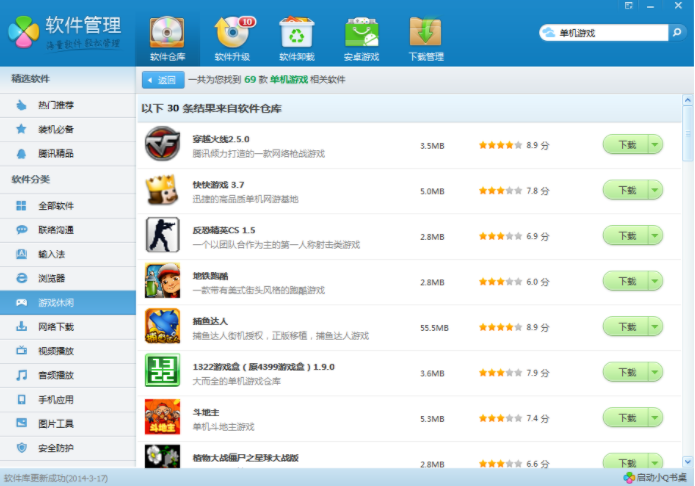Image resolution: width=695 pixels, height=486 pixels.
Task: Click the 反恐精英CS 1.5 game icon
Action: tap(162, 235)
